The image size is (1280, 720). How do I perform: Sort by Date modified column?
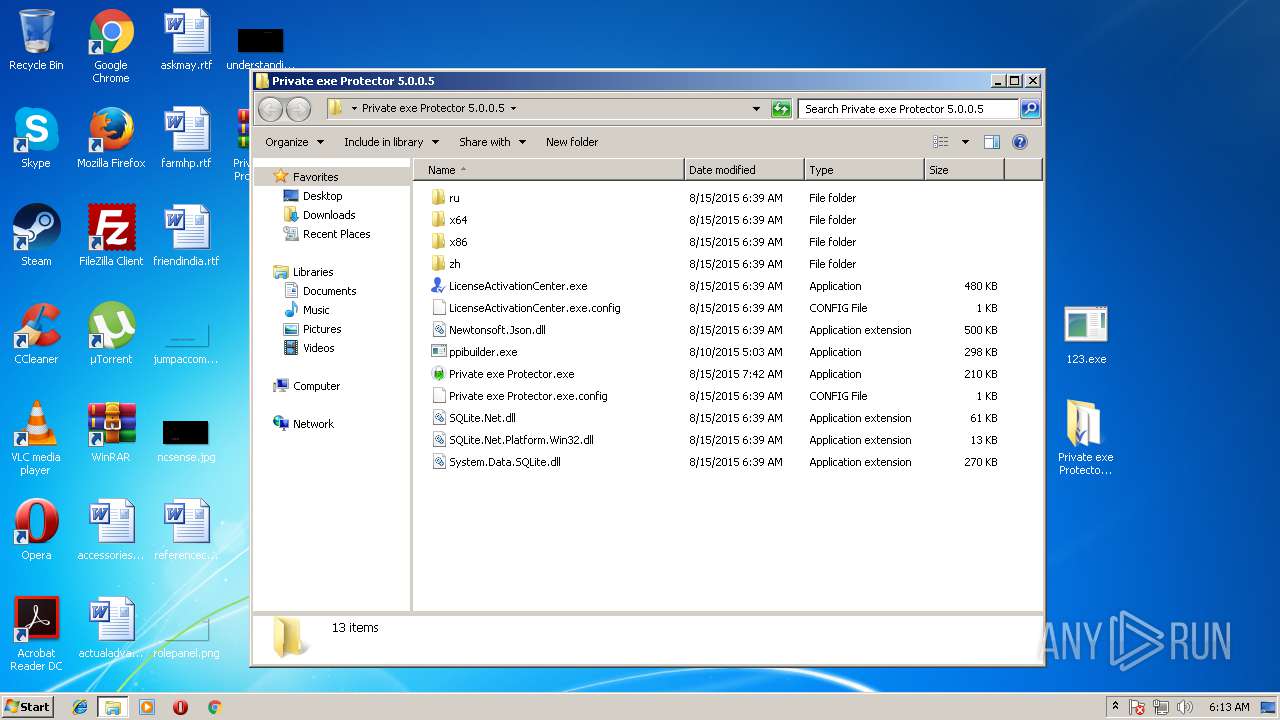744,170
